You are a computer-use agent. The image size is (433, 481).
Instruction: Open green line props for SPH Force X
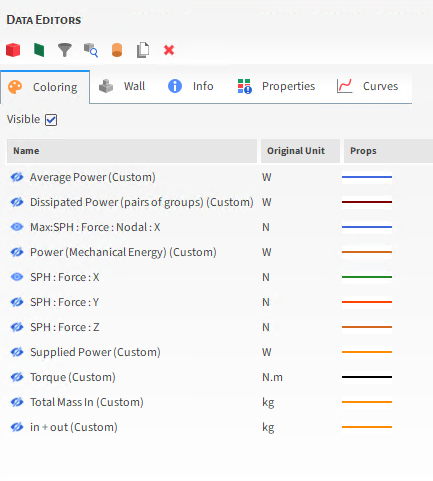pyautogui.click(x=367, y=277)
